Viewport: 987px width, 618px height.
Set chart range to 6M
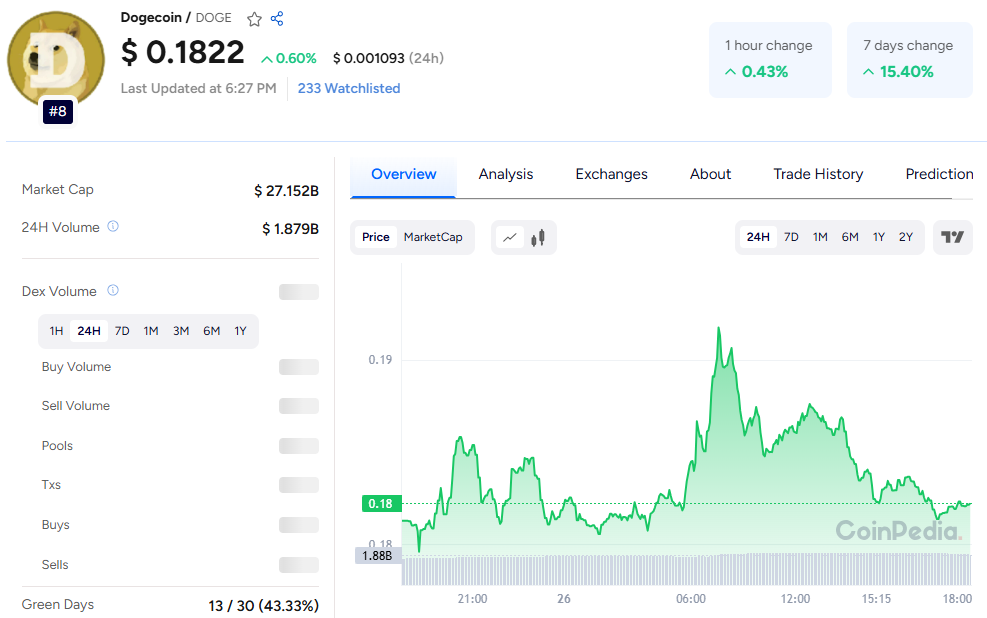(x=850, y=237)
